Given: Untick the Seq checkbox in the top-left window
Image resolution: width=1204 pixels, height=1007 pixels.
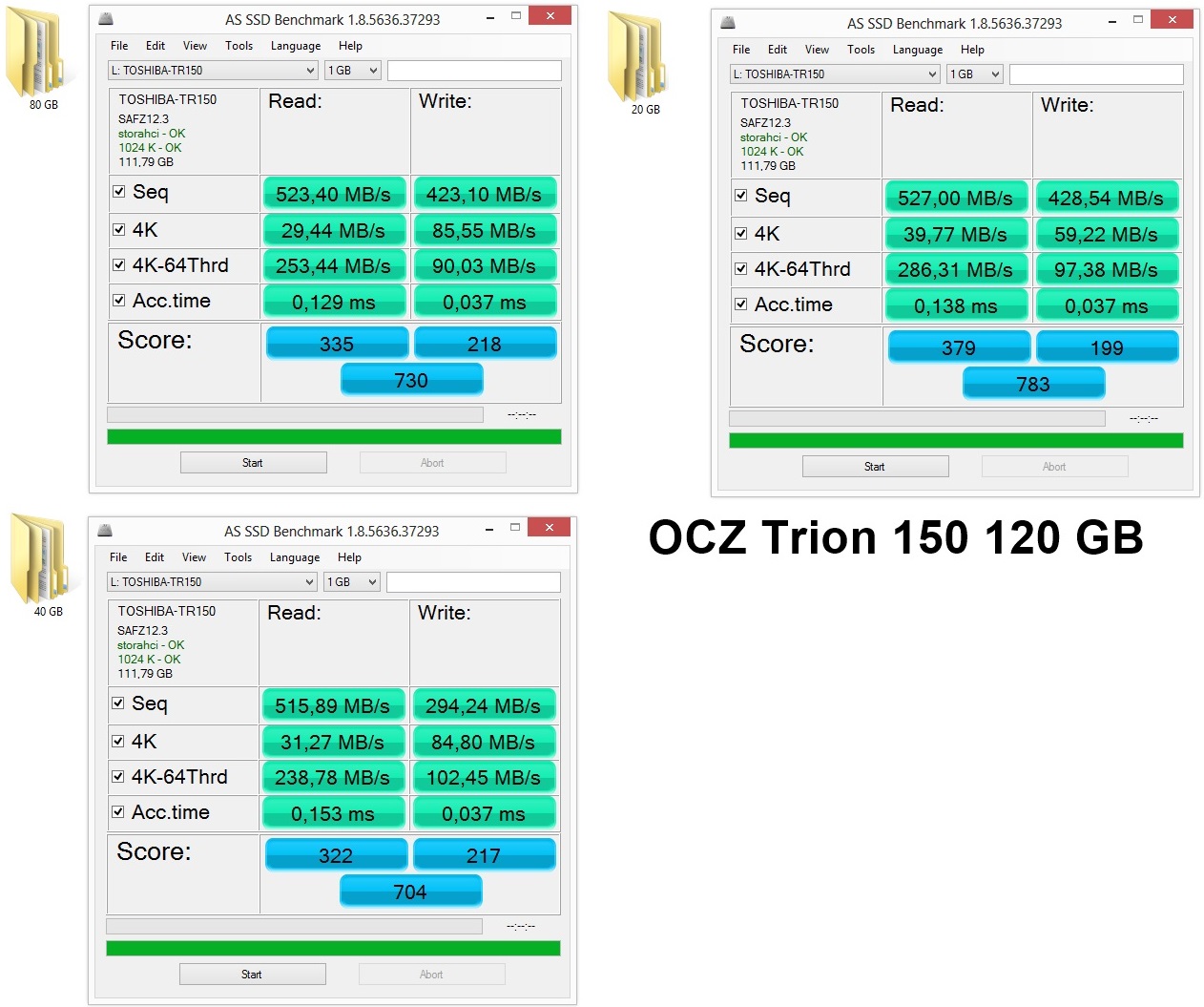Looking at the screenshot, I should [x=119, y=192].
